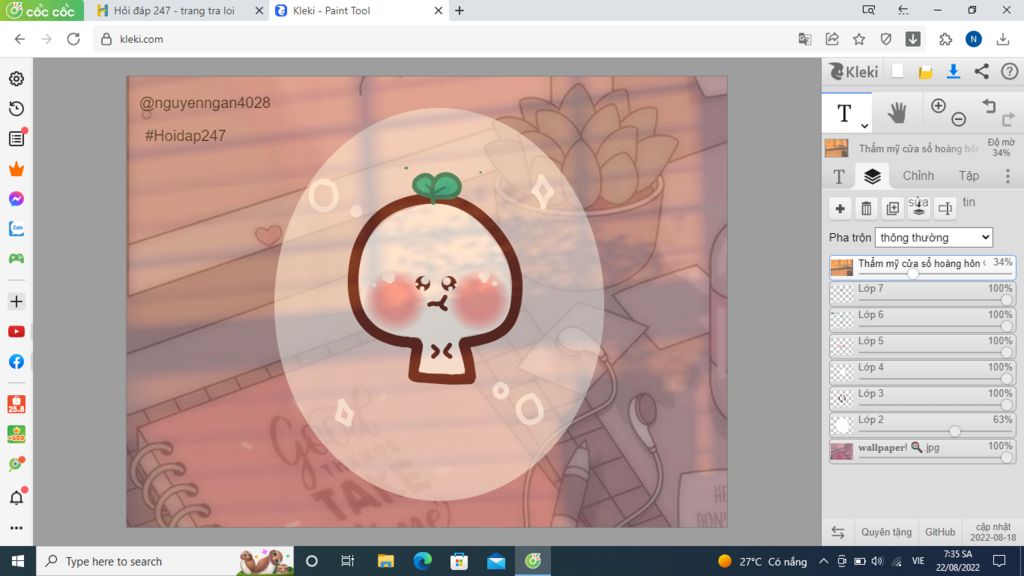Select the Lớp 3 layer thumbnail
1024x576 pixels.
pos(842,398)
